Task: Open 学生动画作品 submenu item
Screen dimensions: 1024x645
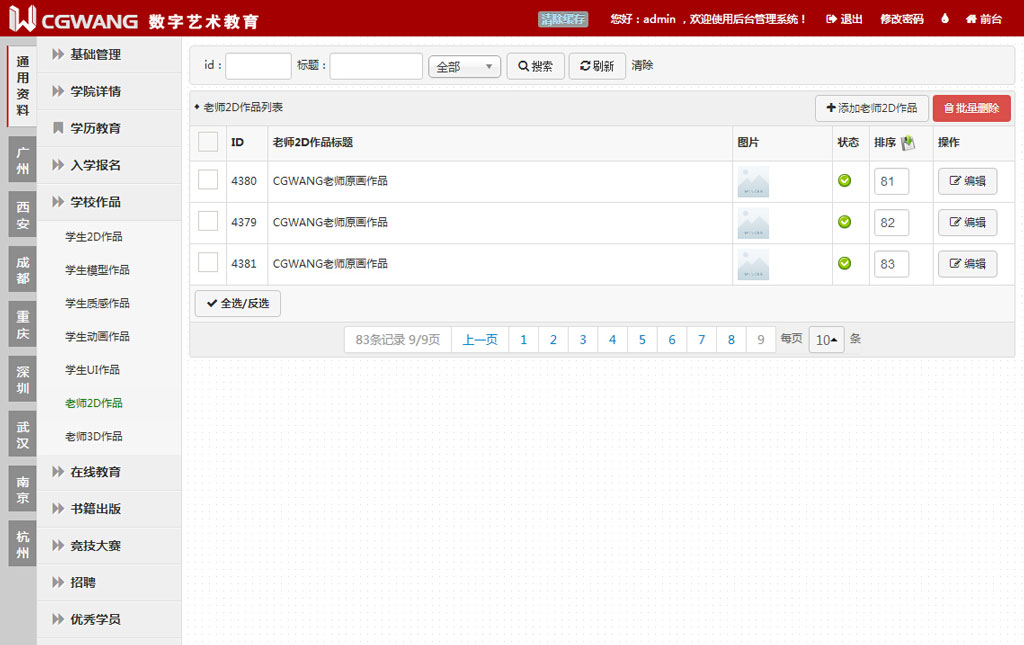Action: (x=97, y=337)
